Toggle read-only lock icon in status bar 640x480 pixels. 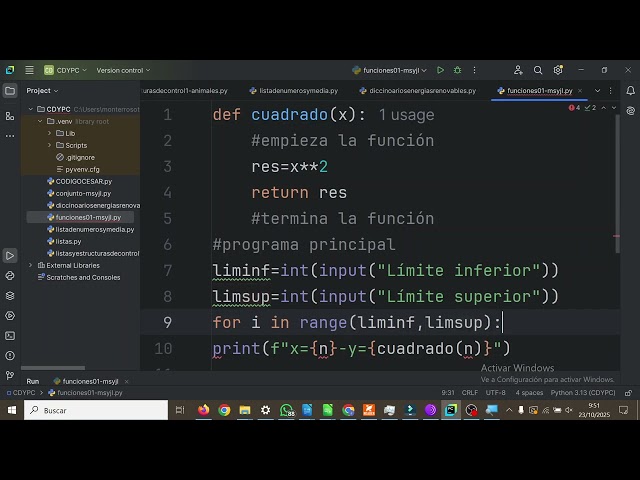pyautogui.click(x=628, y=393)
